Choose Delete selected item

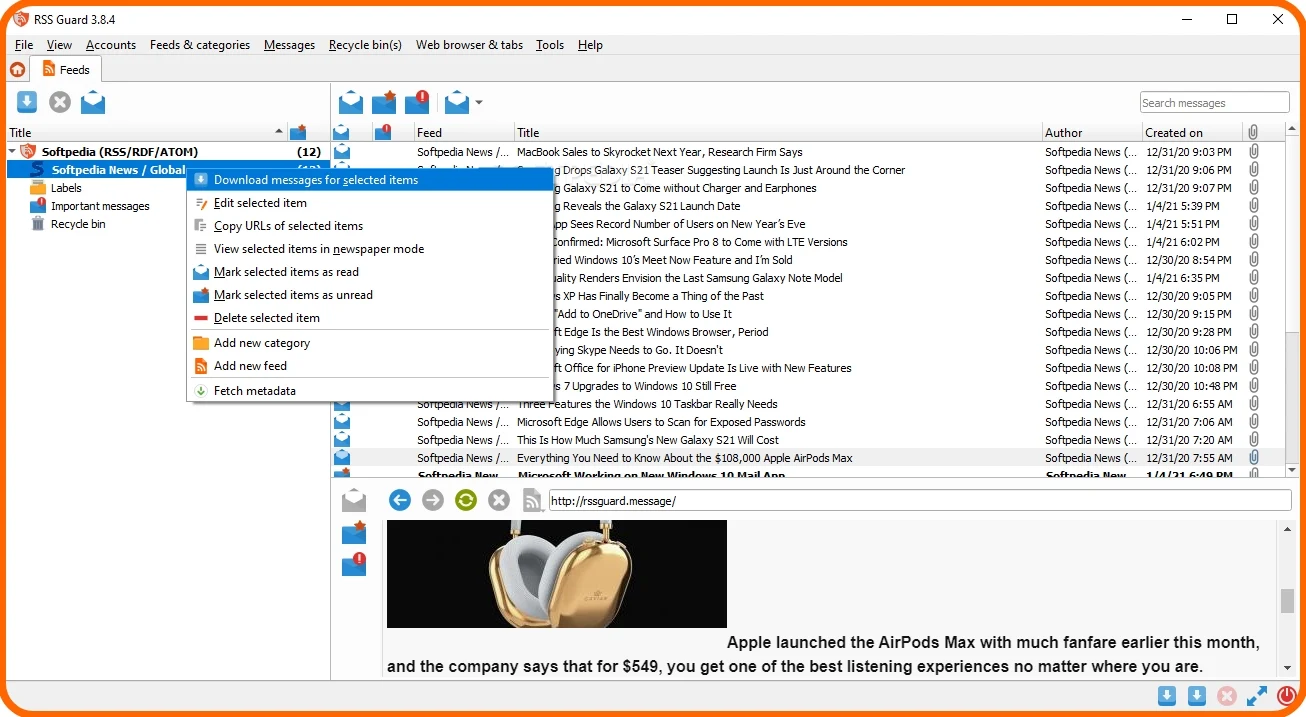(x=371, y=318)
